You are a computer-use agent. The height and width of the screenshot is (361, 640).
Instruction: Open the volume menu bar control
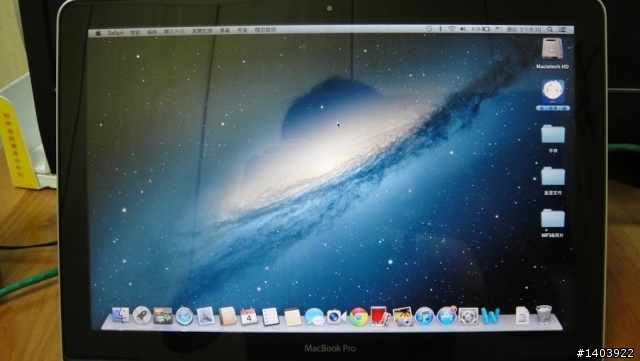(x=463, y=29)
